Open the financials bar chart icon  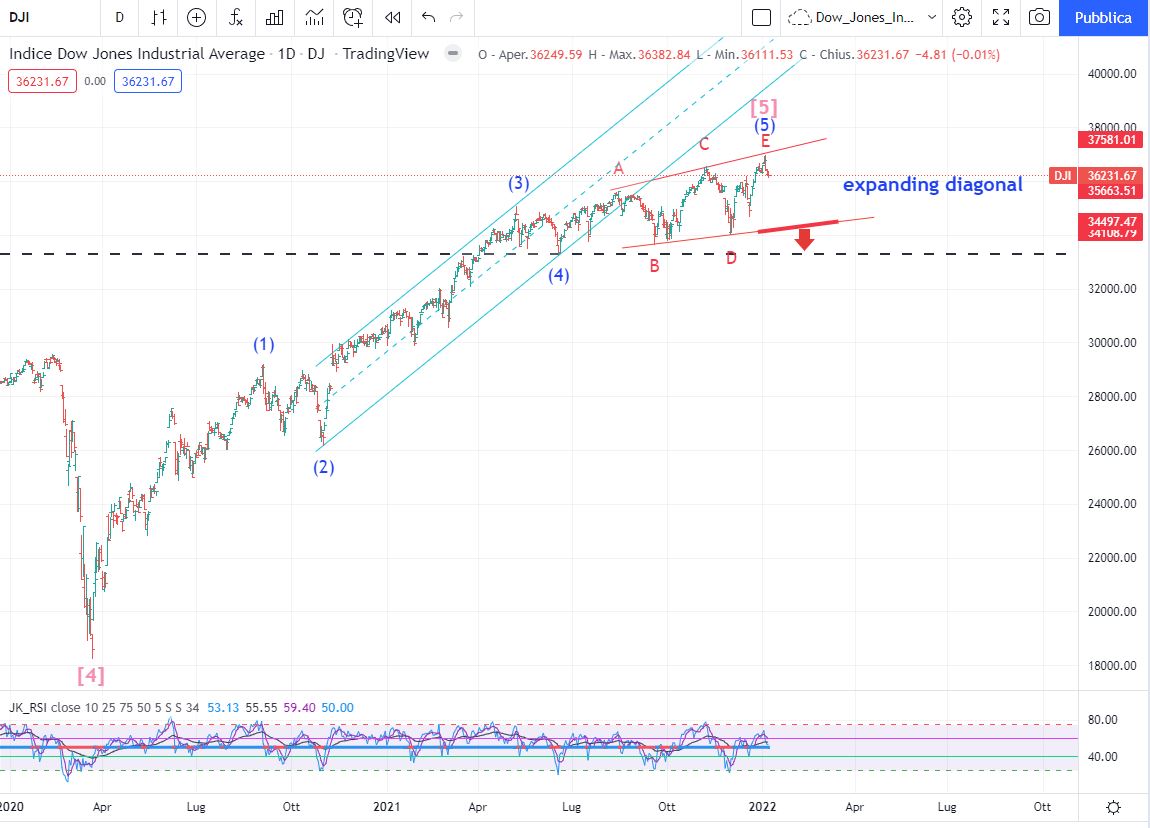(274, 17)
